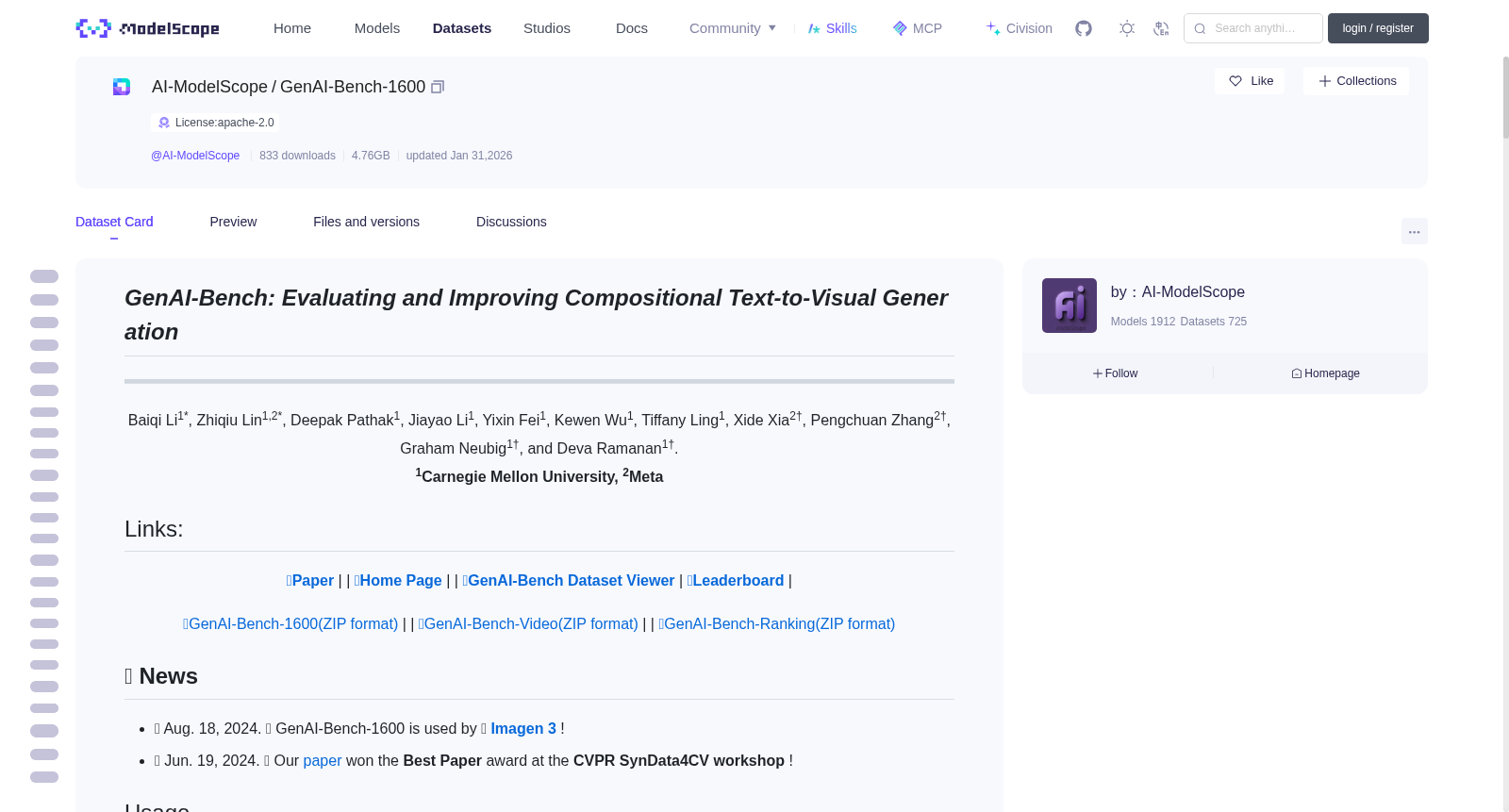This screenshot has width=1509, height=812.
Task: Expand the Community dropdown menu
Action: coord(733,28)
